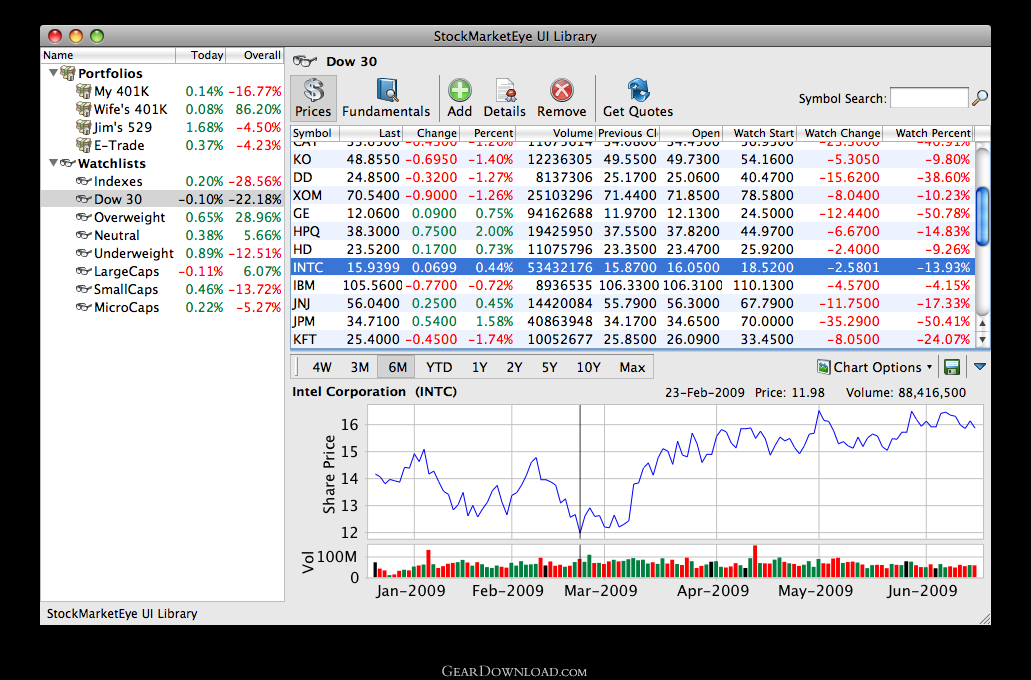Open the Chart Options dropdown
1031x680 pixels.
875,367
